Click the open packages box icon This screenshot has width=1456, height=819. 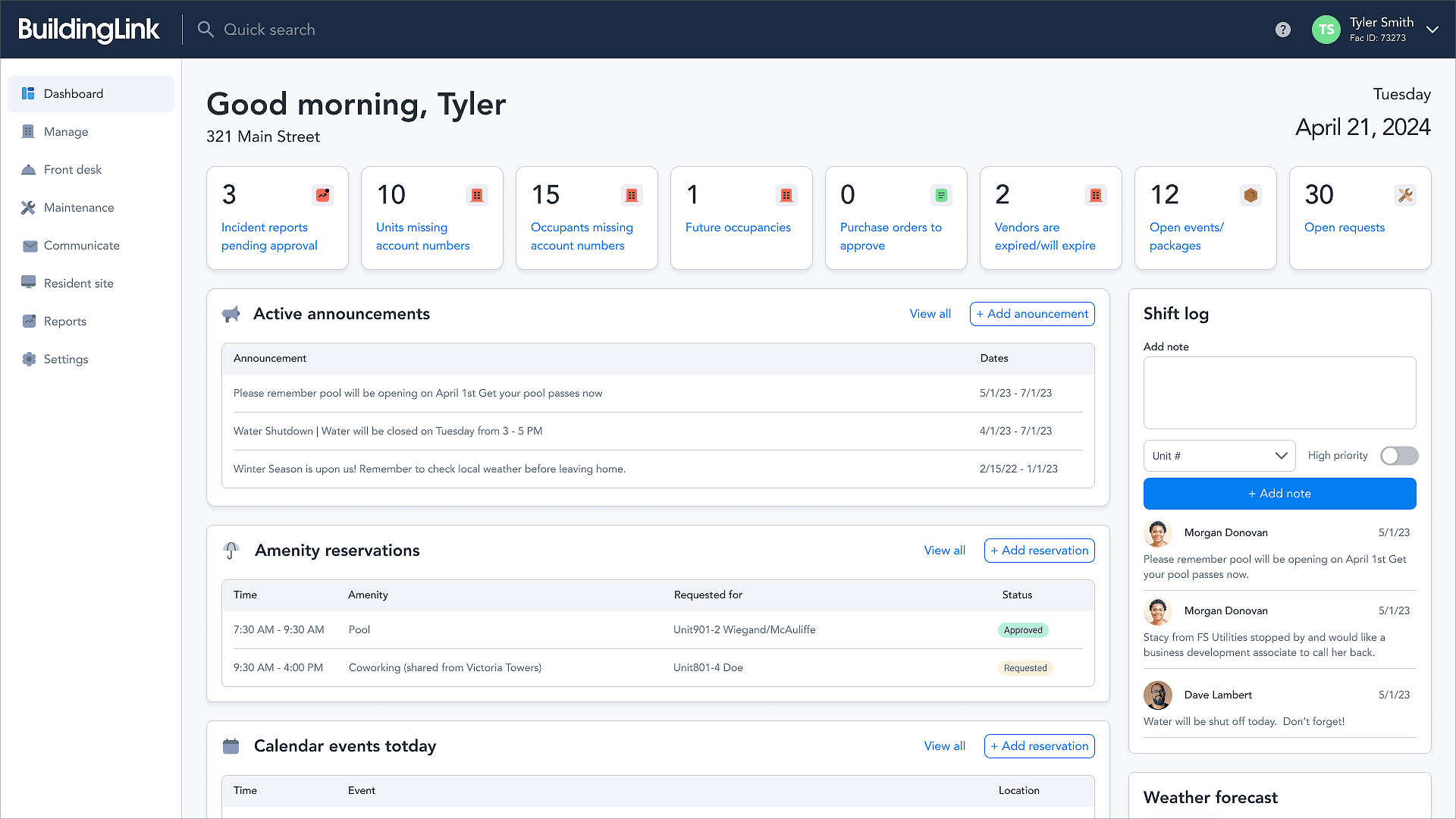[1250, 195]
